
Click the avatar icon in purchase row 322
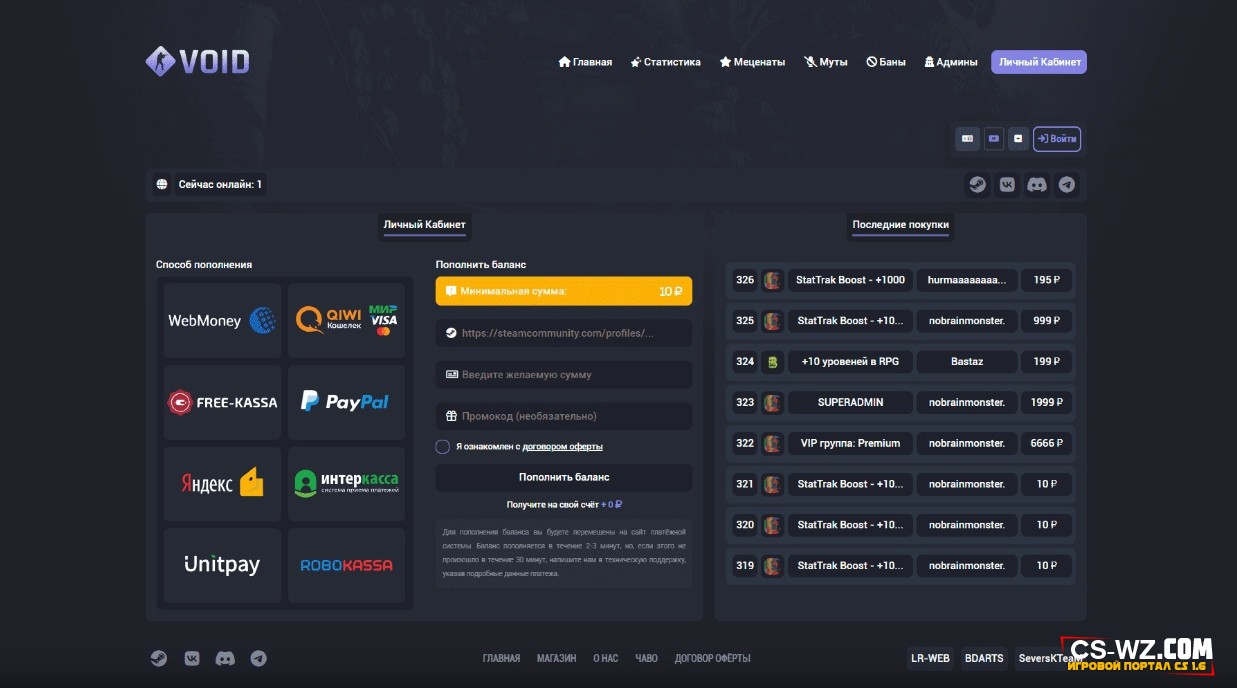coord(772,443)
